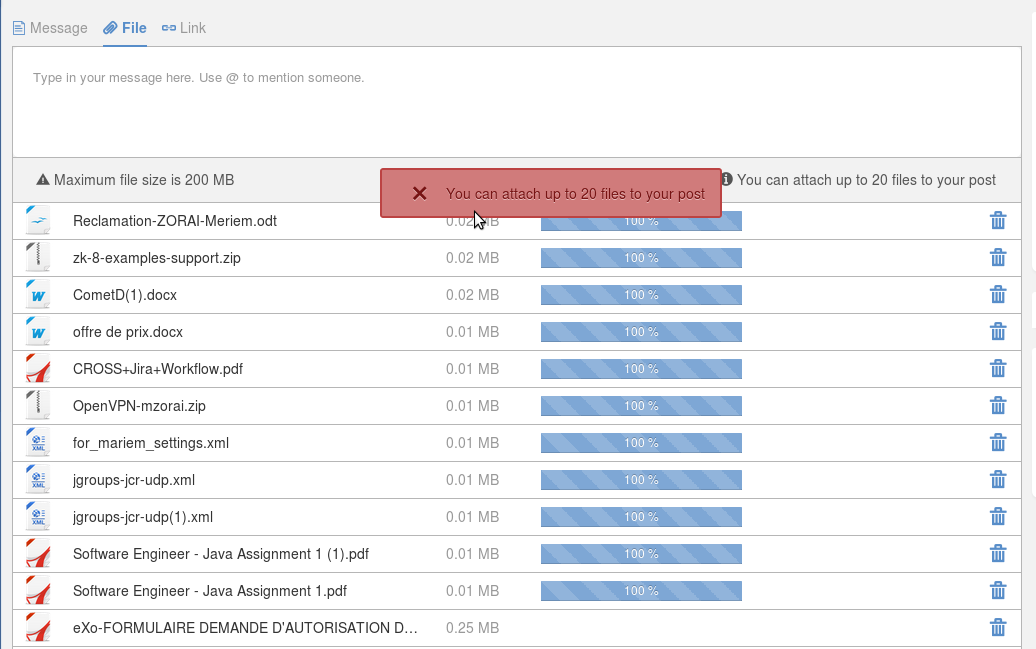Open the Link tab

184,28
